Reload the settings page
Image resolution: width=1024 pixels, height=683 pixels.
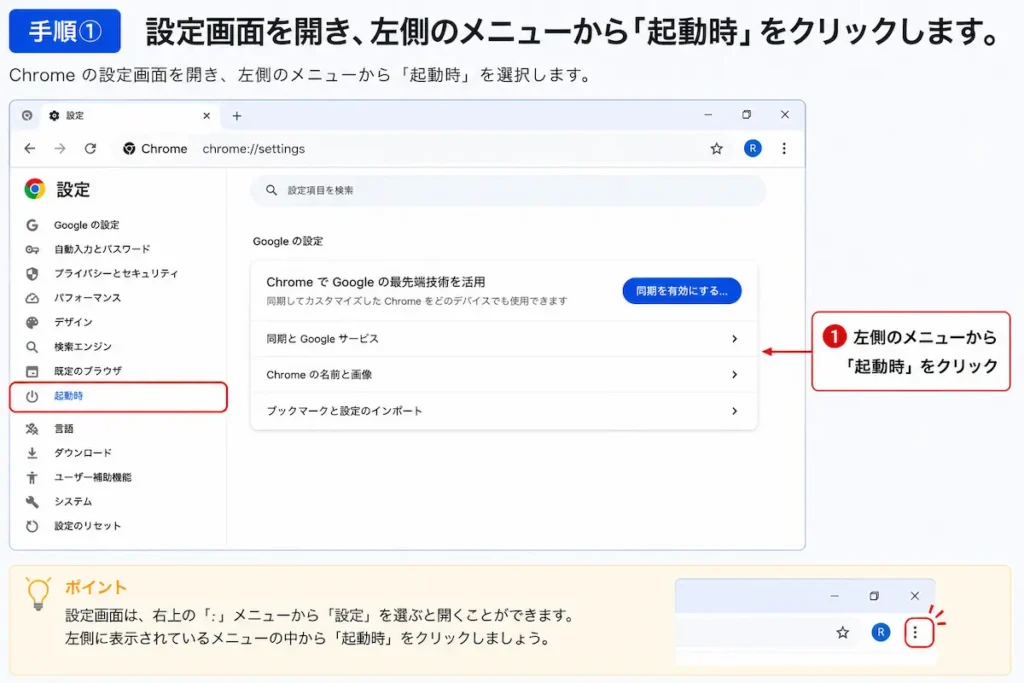click(x=90, y=149)
